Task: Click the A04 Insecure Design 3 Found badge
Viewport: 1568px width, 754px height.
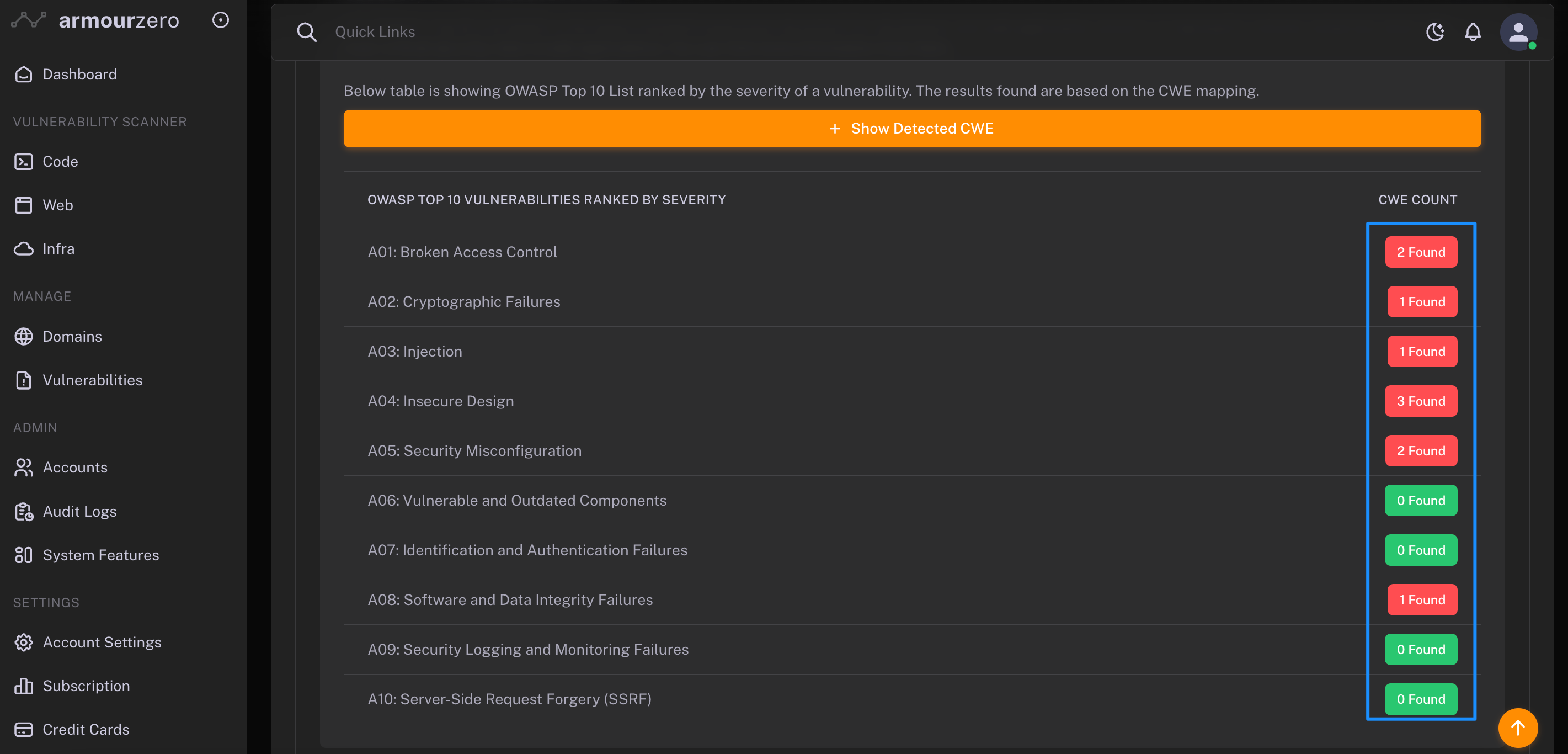Action: pos(1420,401)
